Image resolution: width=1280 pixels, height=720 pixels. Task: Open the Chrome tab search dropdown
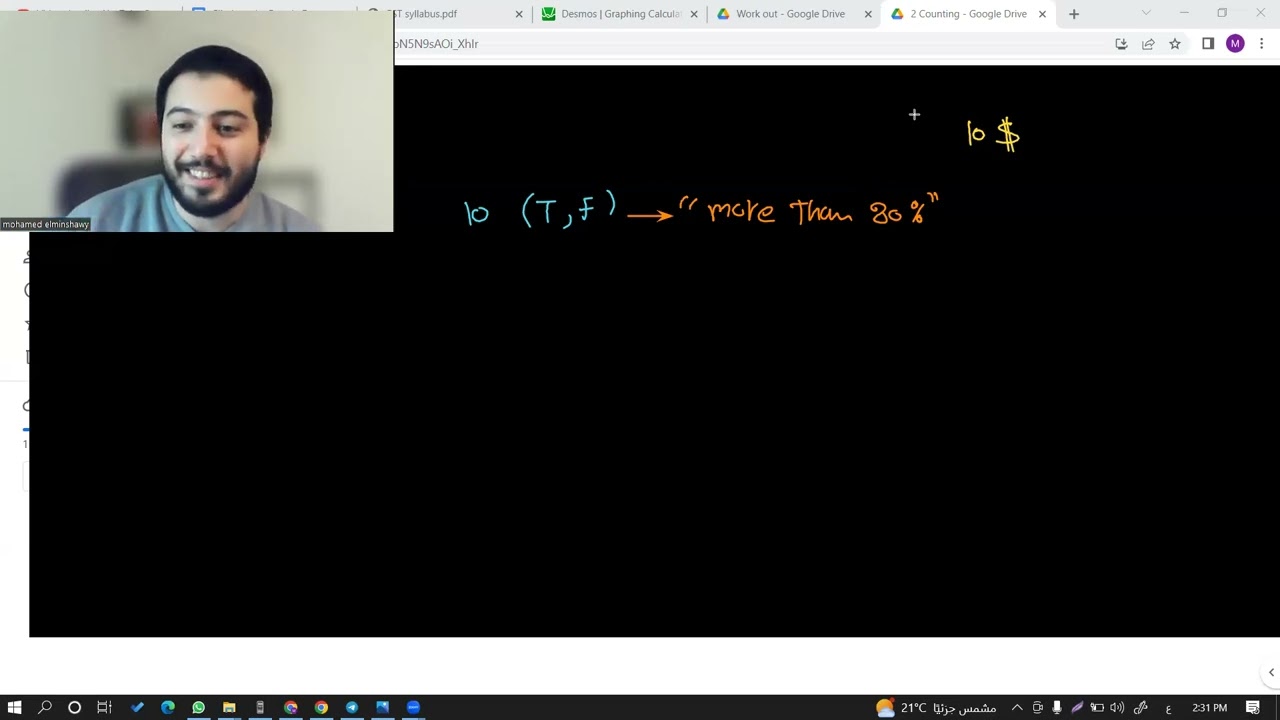1146,13
